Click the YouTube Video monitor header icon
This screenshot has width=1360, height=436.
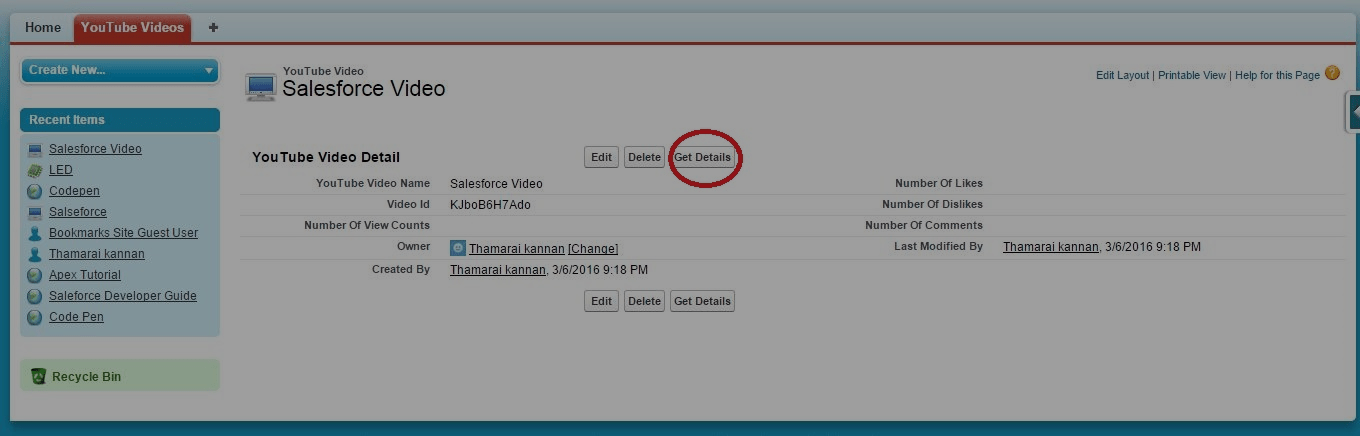[x=260, y=86]
